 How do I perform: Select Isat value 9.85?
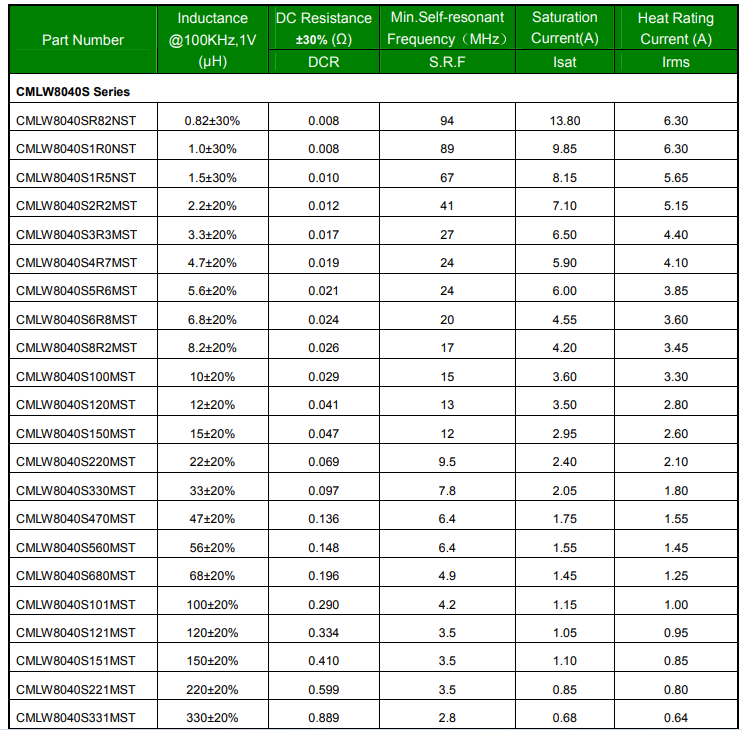(x=565, y=149)
